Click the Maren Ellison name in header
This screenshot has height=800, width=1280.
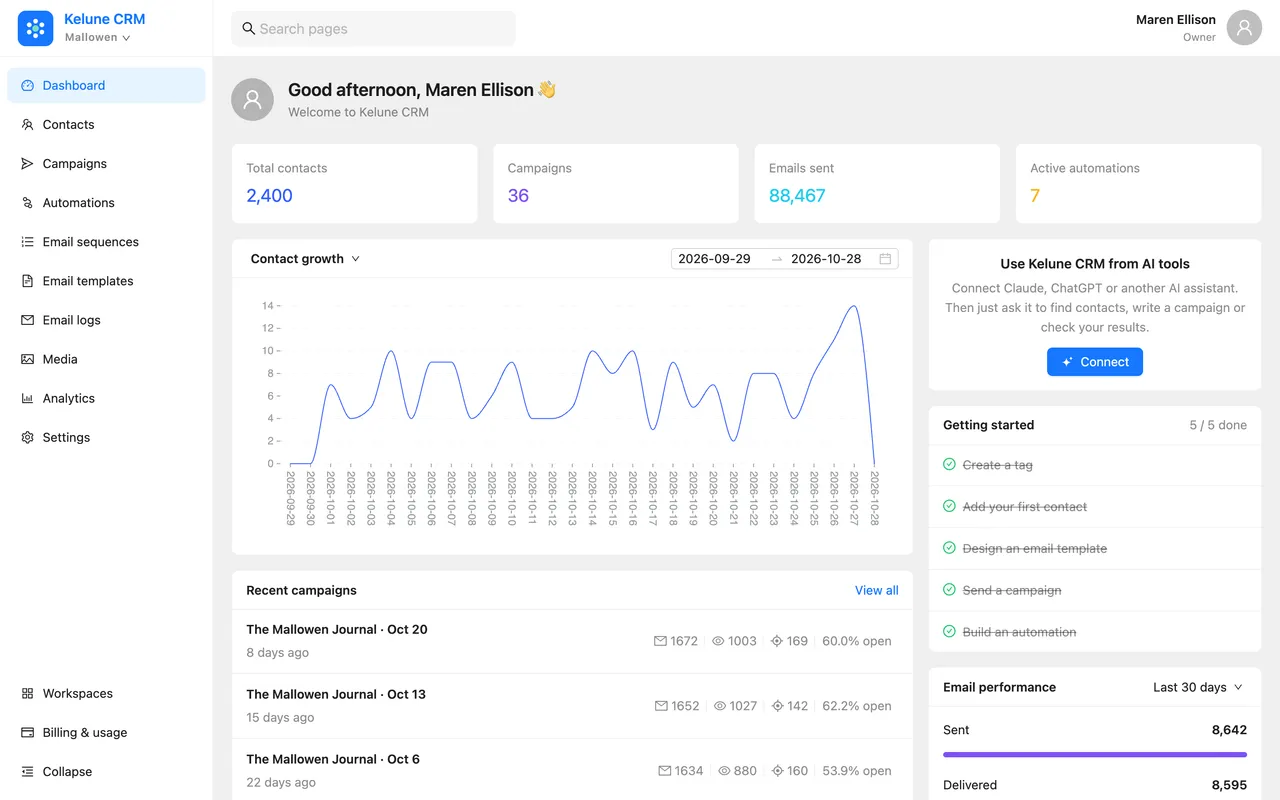[1176, 20]
